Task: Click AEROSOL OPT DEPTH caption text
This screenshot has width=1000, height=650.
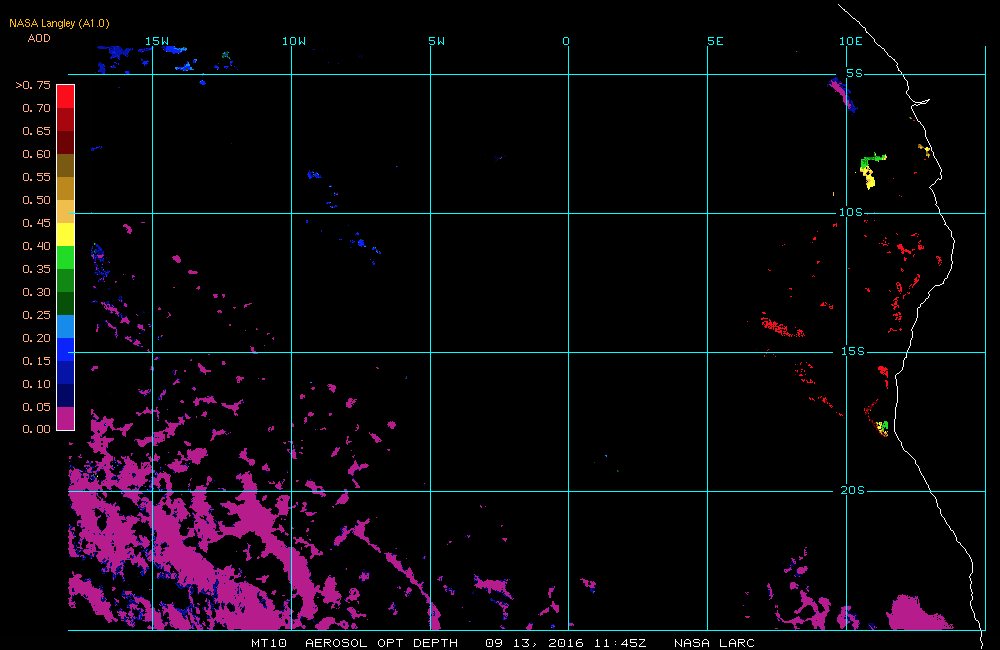Action: point(381,643)
